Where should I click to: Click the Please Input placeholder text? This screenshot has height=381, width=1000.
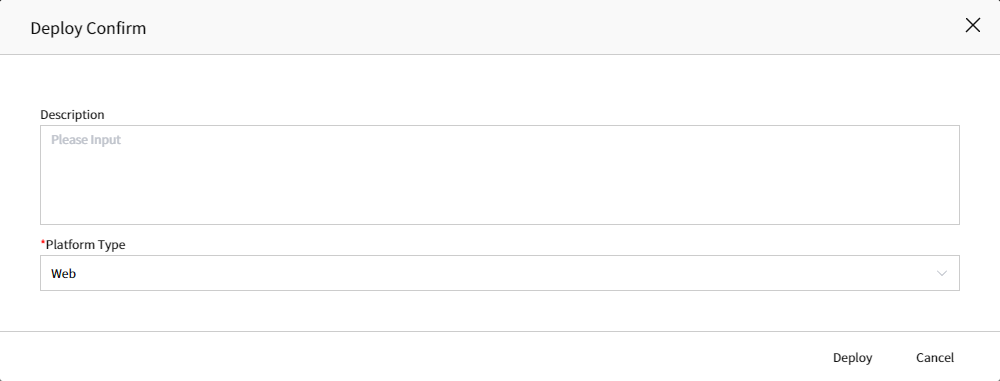(x=86, y=139)
